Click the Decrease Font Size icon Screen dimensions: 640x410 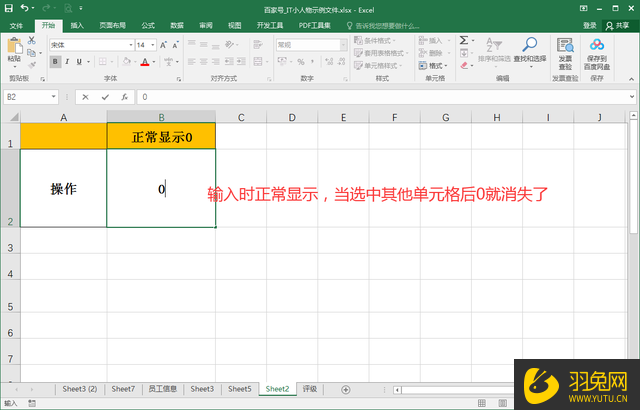click(x=176, y=45)
